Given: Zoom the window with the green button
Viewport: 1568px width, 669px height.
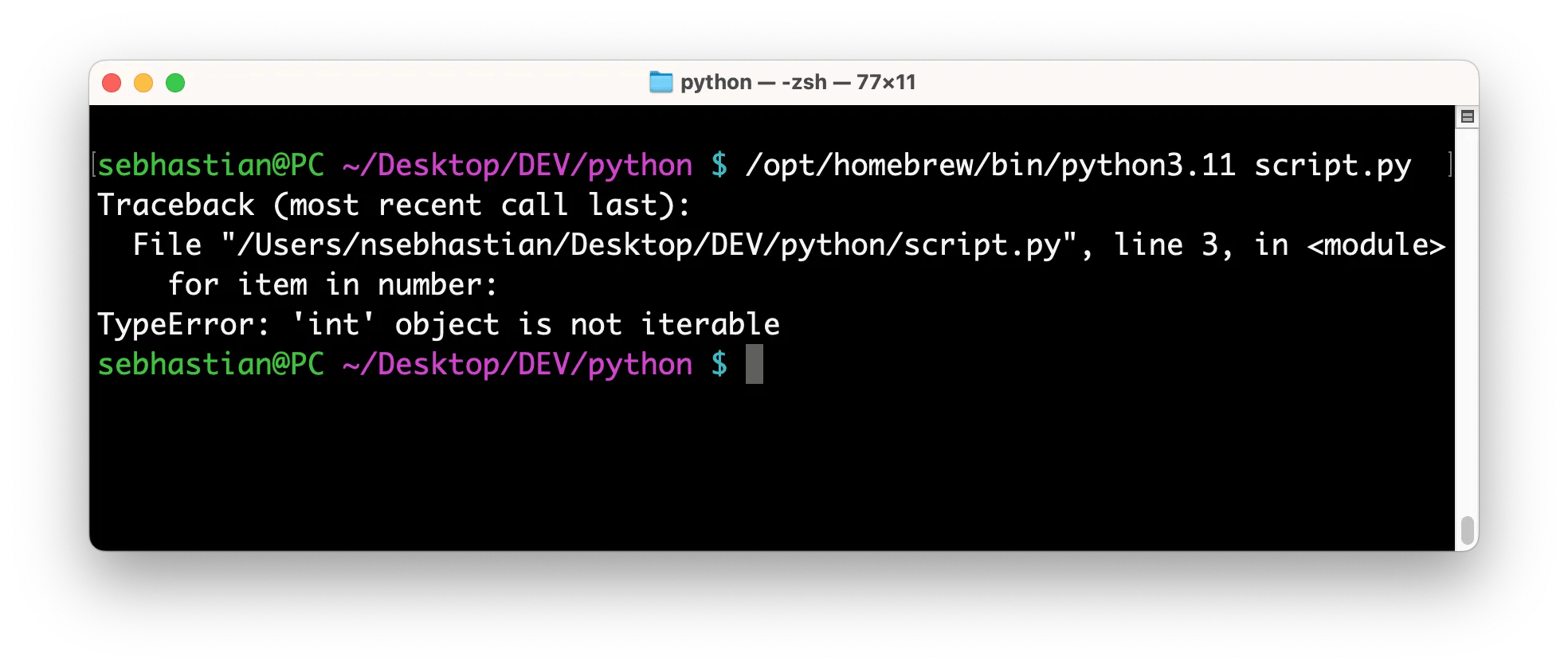Looking at the screenshot, I should pos(175,83).
